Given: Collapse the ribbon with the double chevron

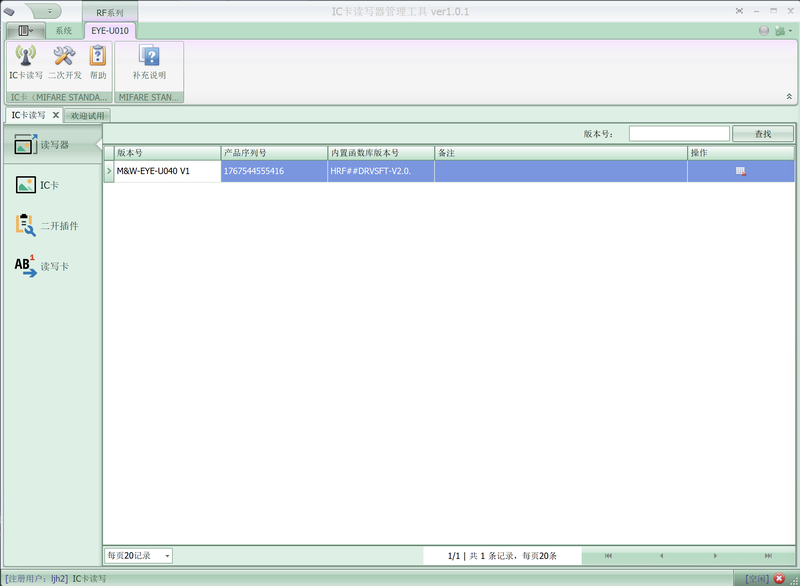Looking at the screenshot, I should [x=789, y=96].
